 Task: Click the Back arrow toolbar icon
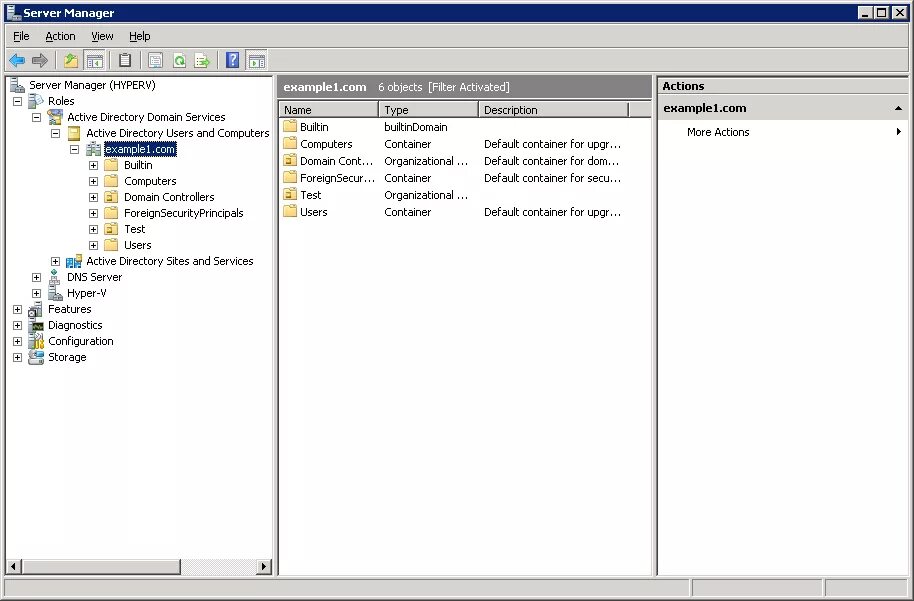[x=17, y=60]
